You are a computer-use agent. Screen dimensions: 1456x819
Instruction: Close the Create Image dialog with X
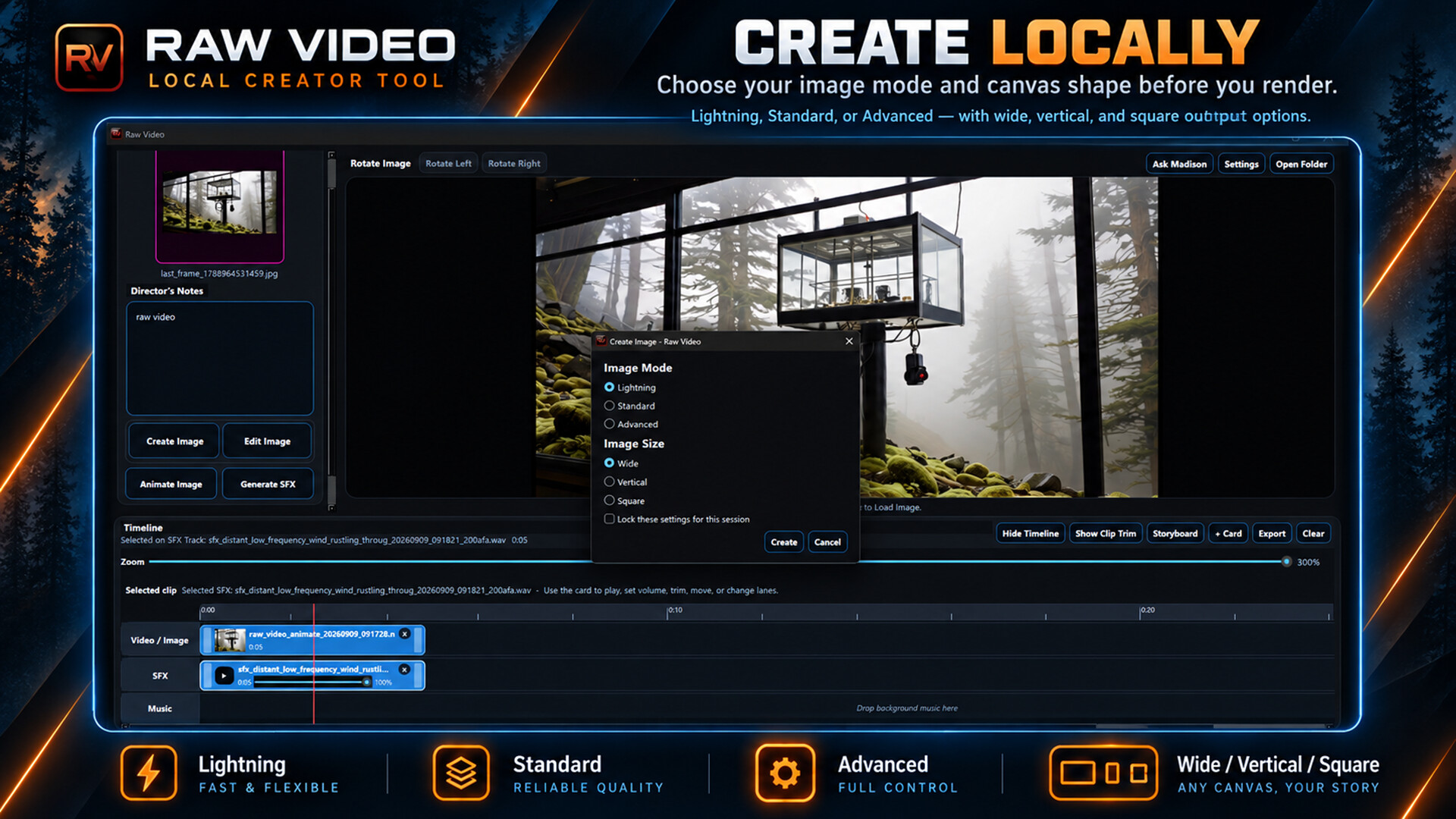click(849, 341)
